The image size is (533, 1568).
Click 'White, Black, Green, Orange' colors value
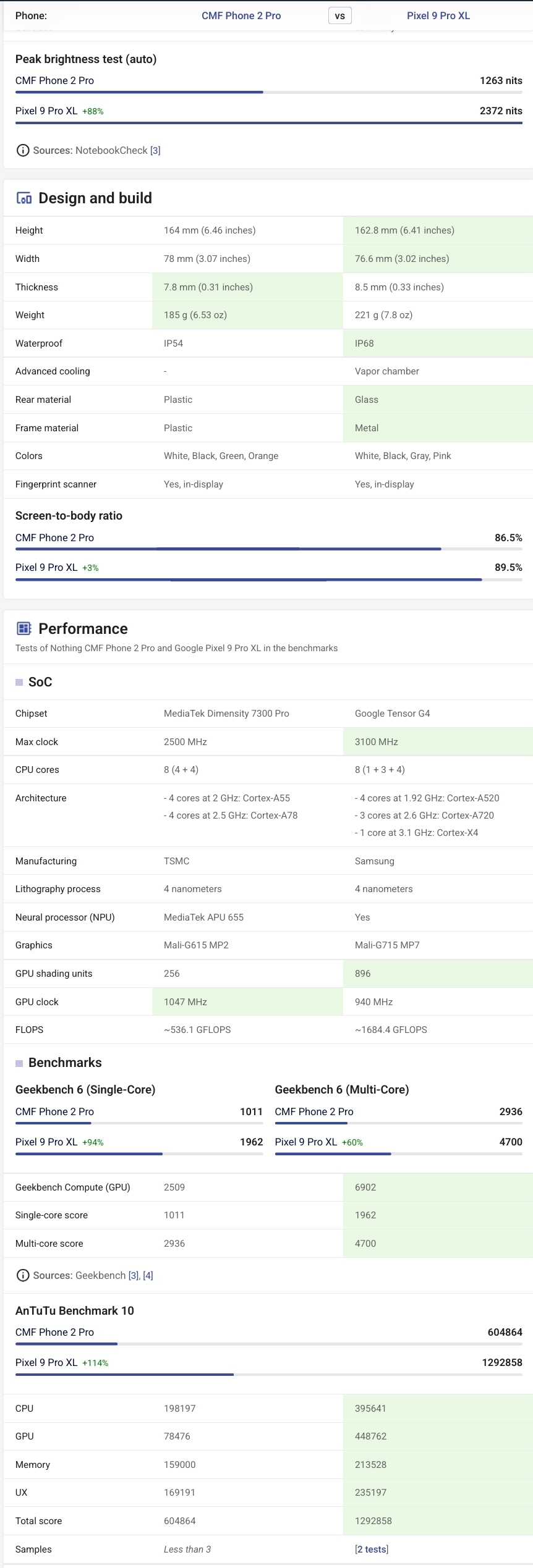(221, 456)
